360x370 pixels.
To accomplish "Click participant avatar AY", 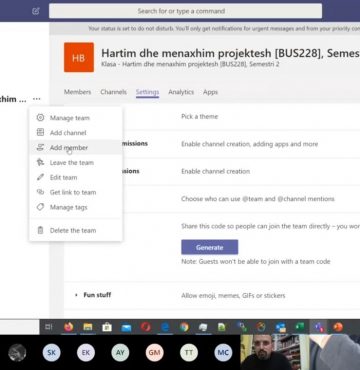I will pyautogui.click(x=120, y=352).
